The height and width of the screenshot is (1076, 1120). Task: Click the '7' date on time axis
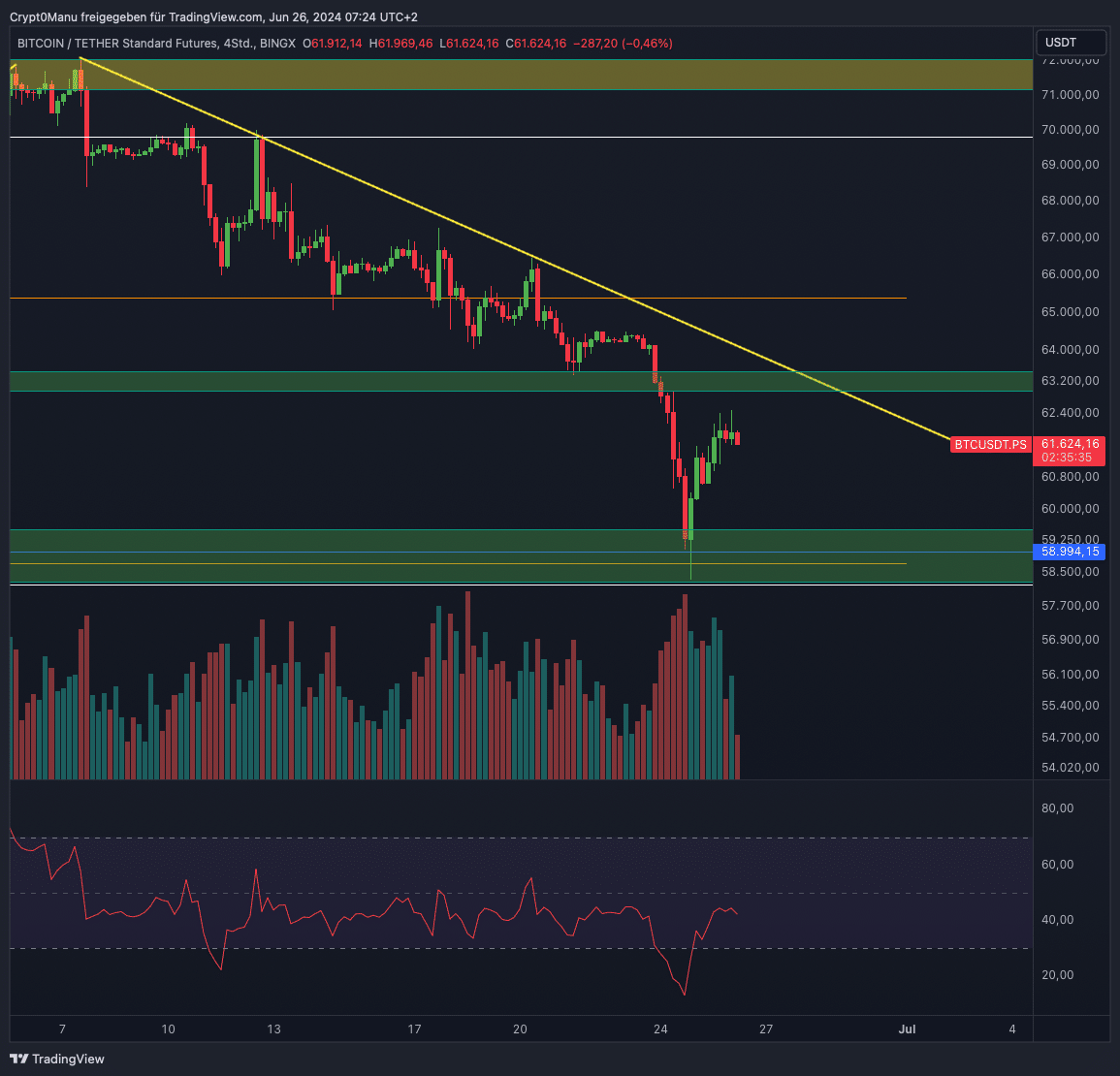62,1029
